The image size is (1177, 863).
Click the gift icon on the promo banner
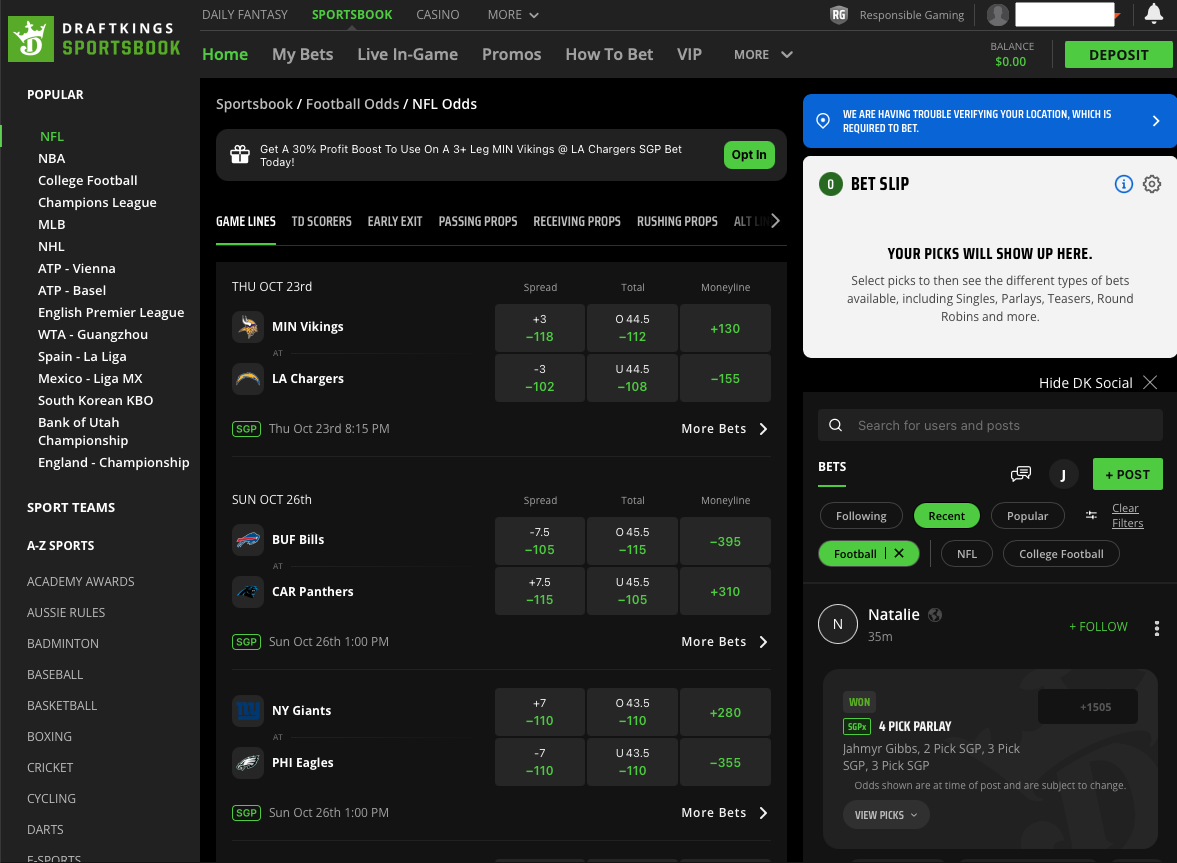(240, 154)
